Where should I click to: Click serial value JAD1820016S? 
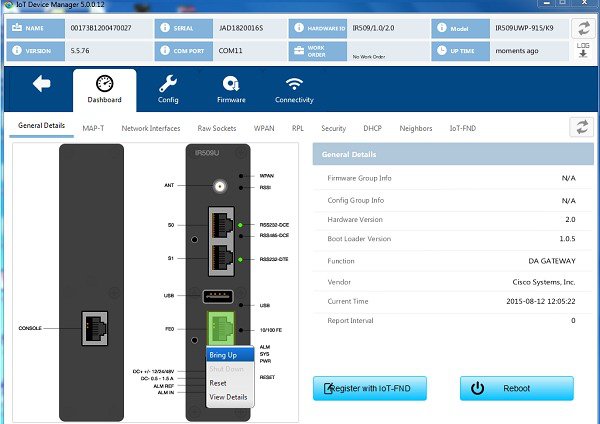[x=241, y=28]
